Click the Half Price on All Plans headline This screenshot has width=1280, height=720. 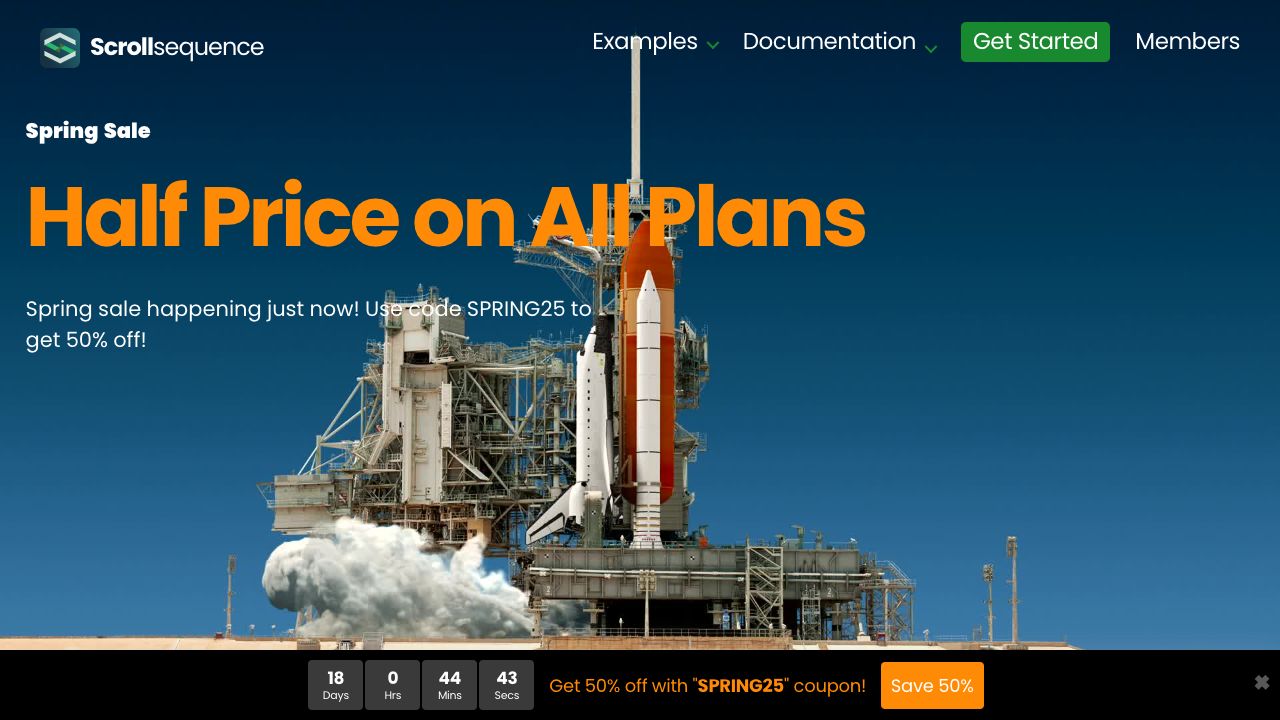[445, 217]
